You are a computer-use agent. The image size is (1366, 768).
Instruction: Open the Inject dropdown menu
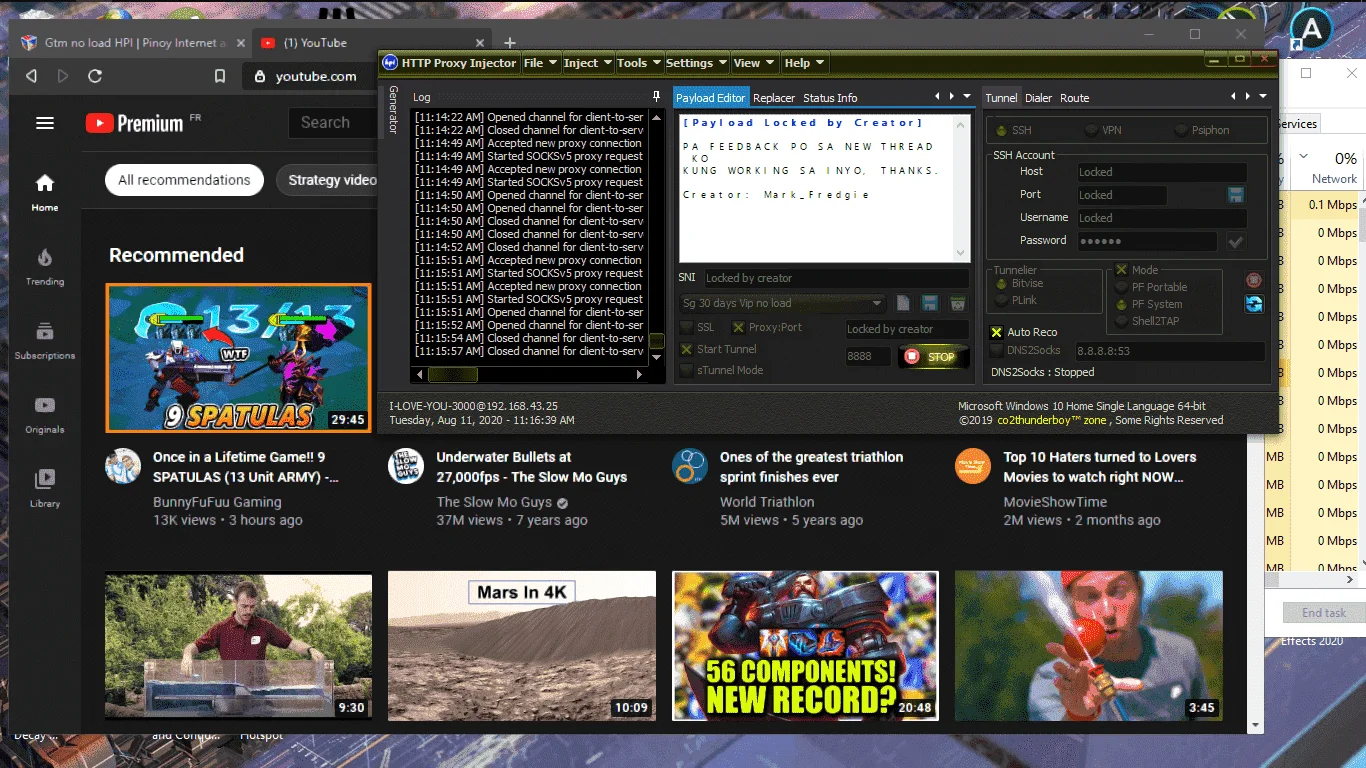point(586,63)
